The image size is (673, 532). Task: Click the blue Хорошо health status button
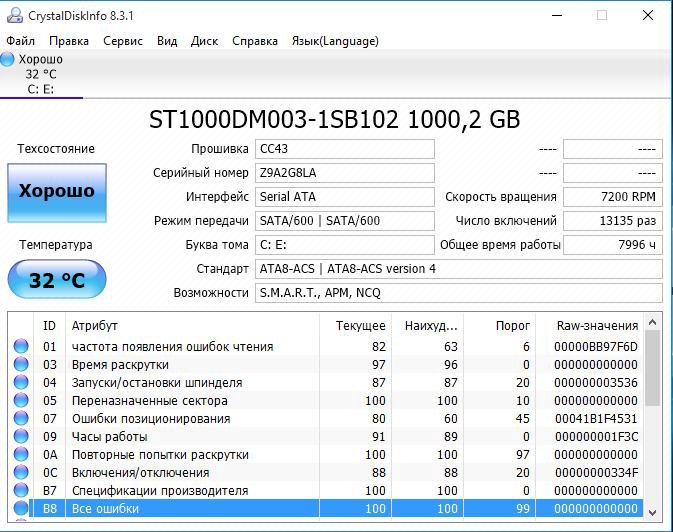tap(57, 192)
